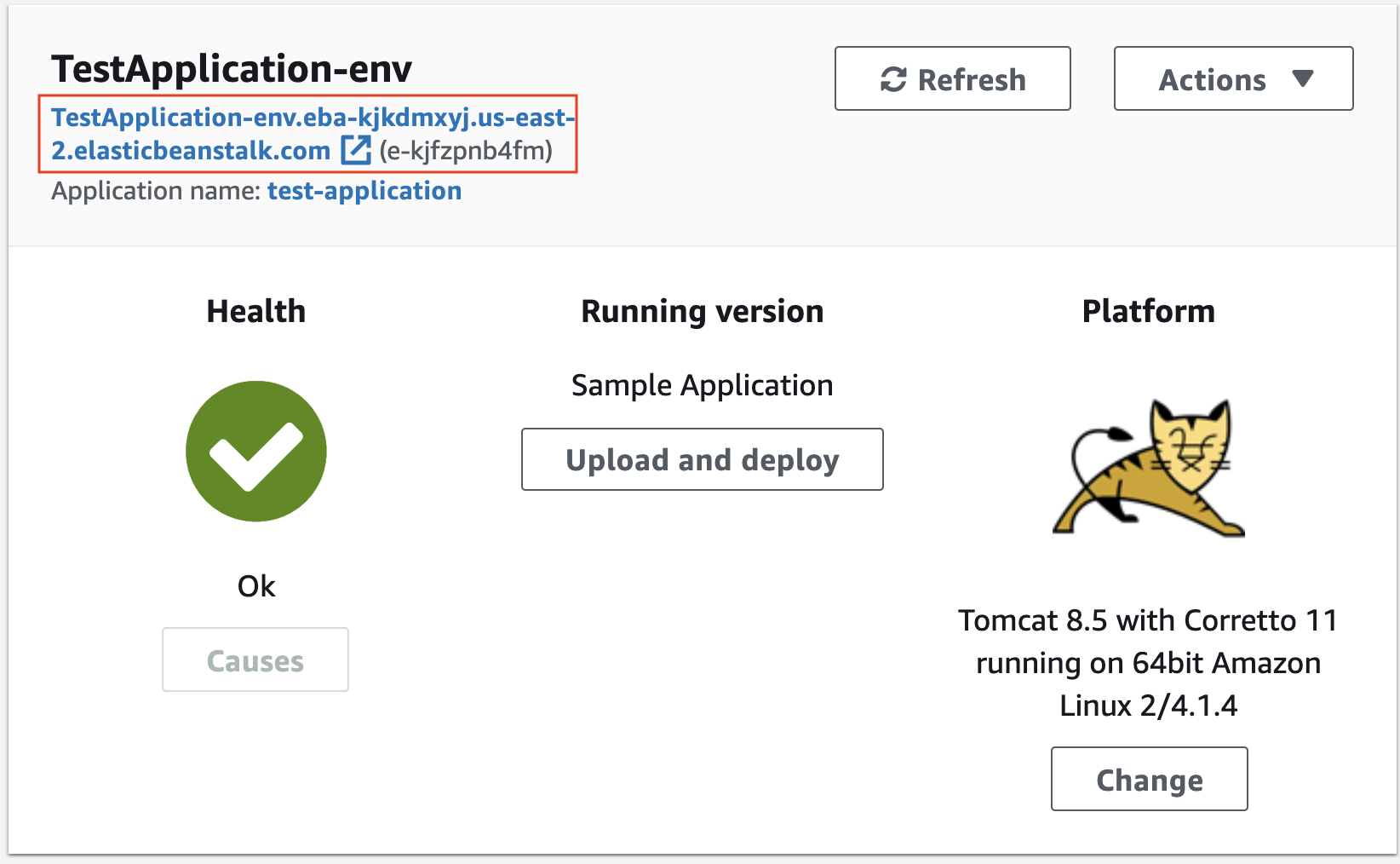
Task: Click the Platform column heading
Action: (x=1149, y=311)
